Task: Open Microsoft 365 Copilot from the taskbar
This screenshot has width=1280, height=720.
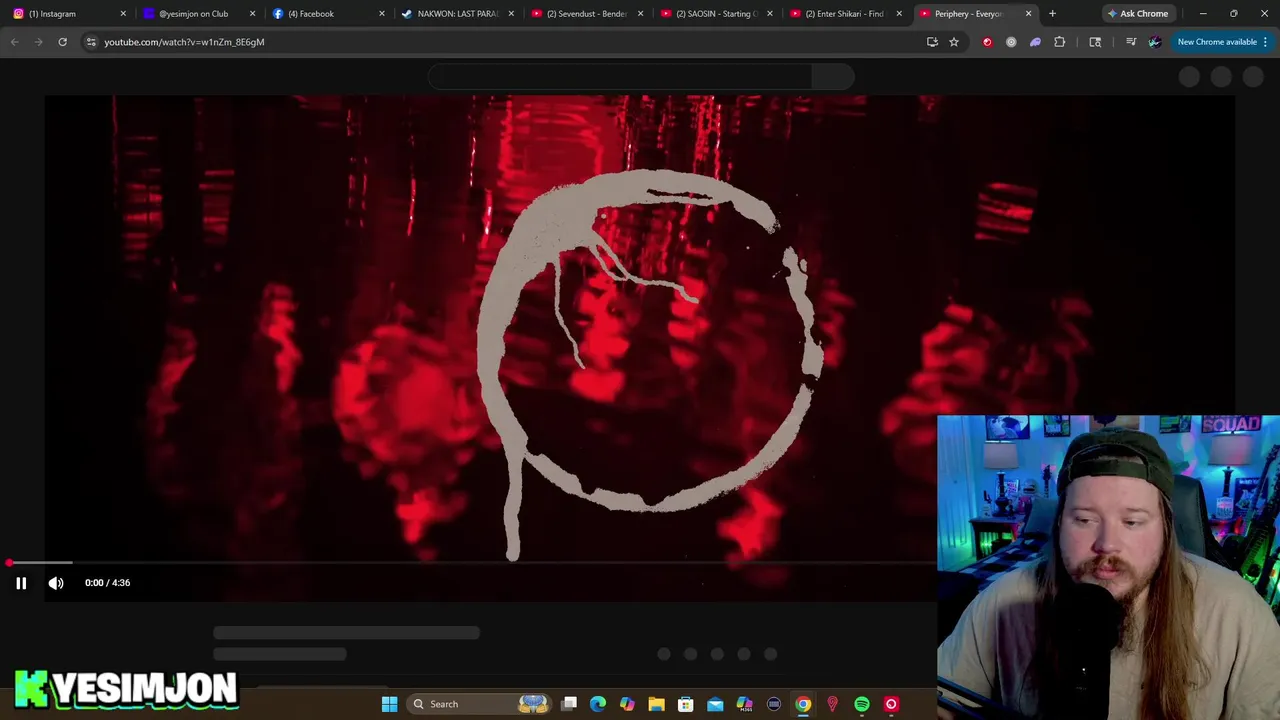Action: click(744, 704)
